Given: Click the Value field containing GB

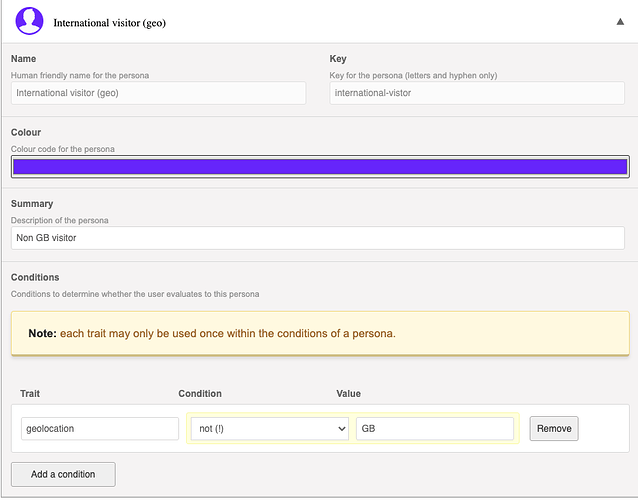Looking at the screenshot, I should (434, 428).
